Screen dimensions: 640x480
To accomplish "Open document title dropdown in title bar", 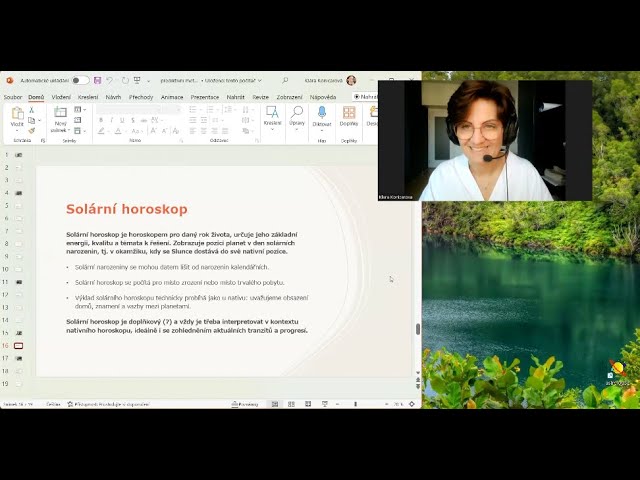I will [259, 80].
